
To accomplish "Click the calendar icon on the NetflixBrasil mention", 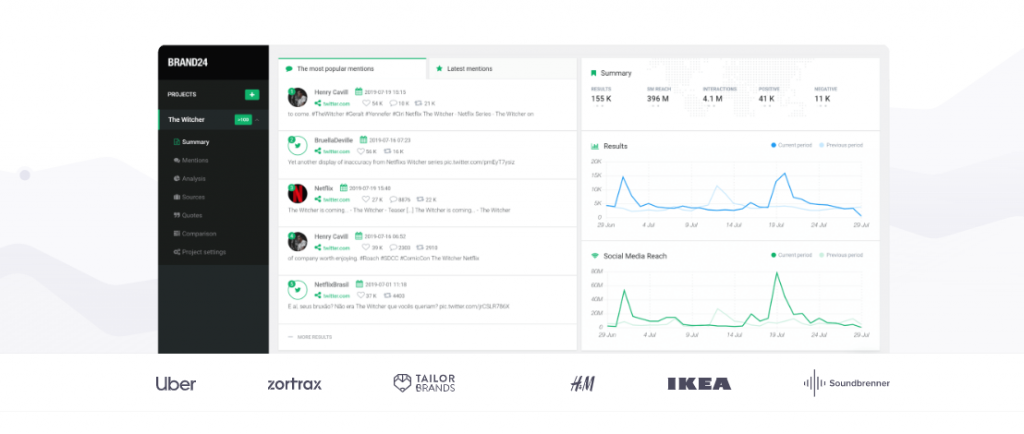I will tap(359, 284).
